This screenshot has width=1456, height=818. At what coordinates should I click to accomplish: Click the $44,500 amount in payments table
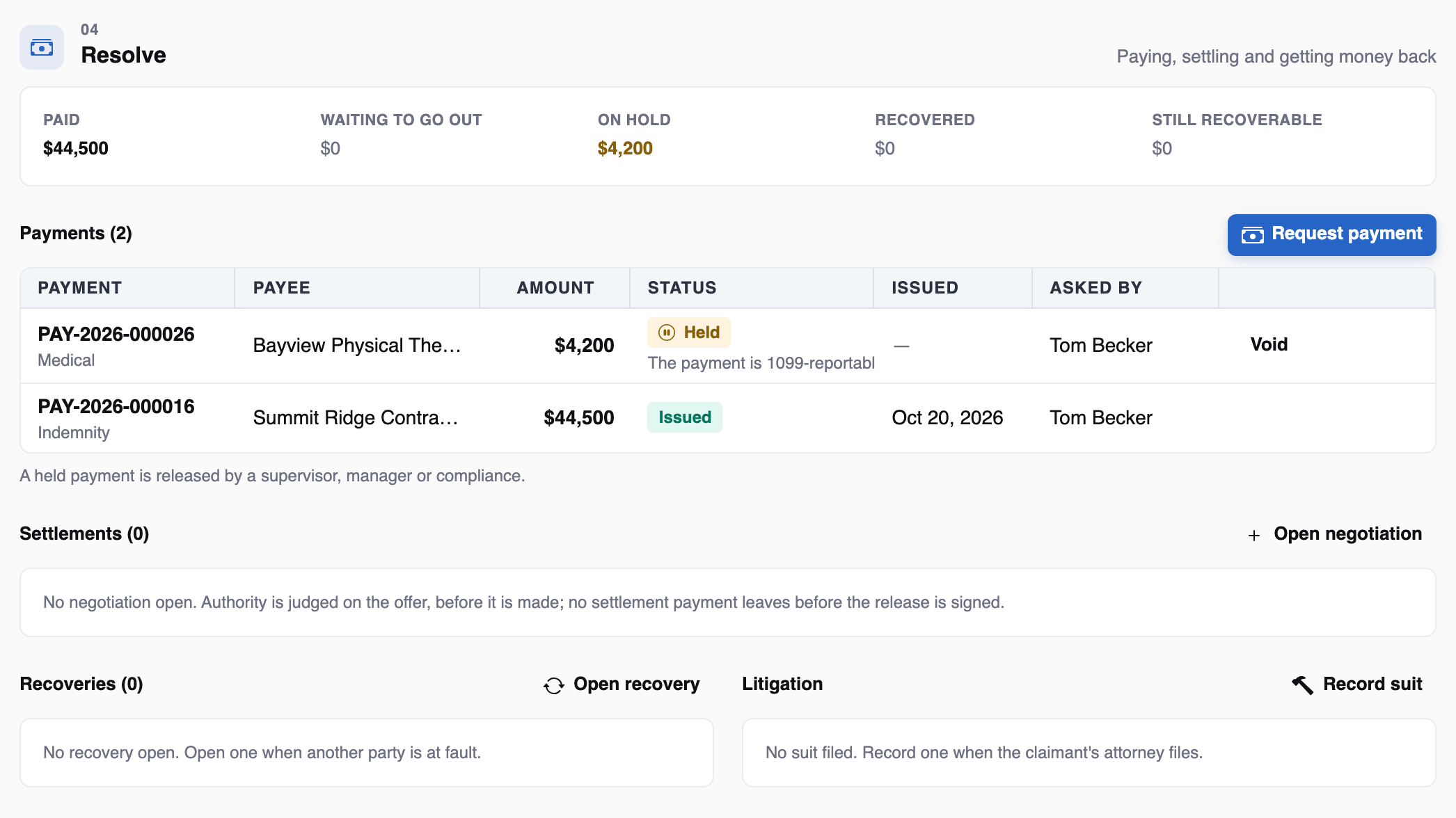point(578,417)
